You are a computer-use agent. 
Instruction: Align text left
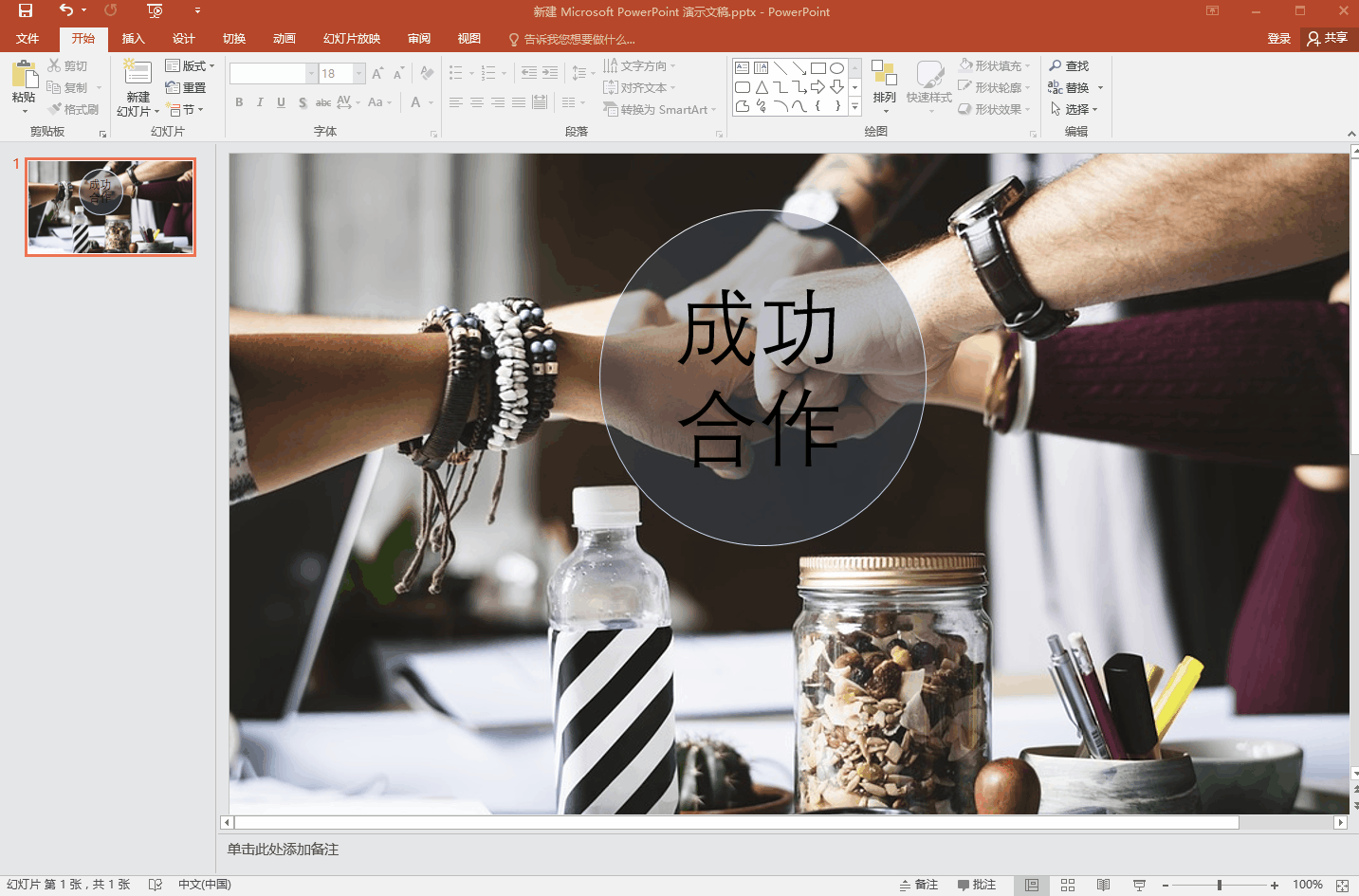(456, 102)
